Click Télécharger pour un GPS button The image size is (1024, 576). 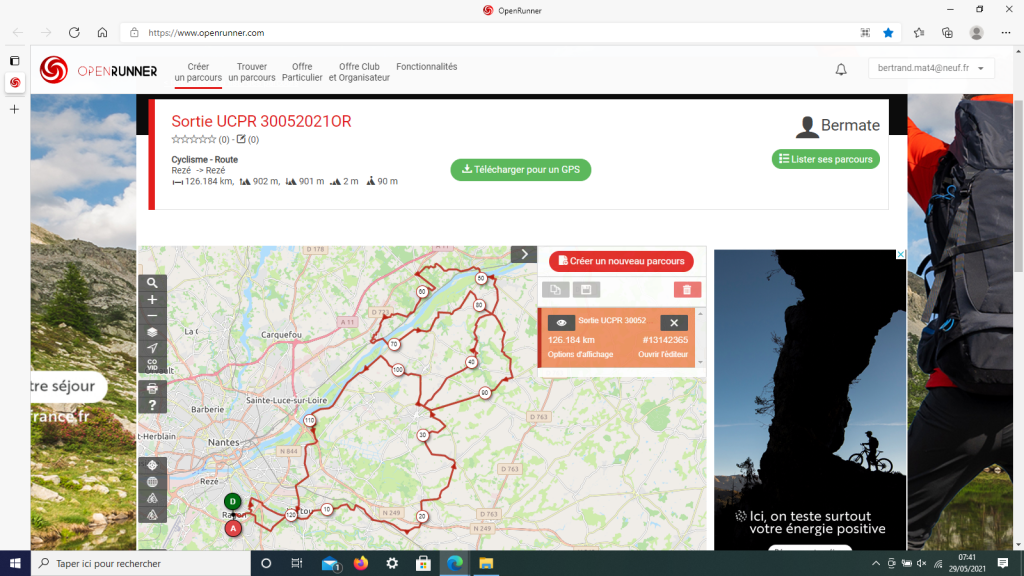pos(520,170)
